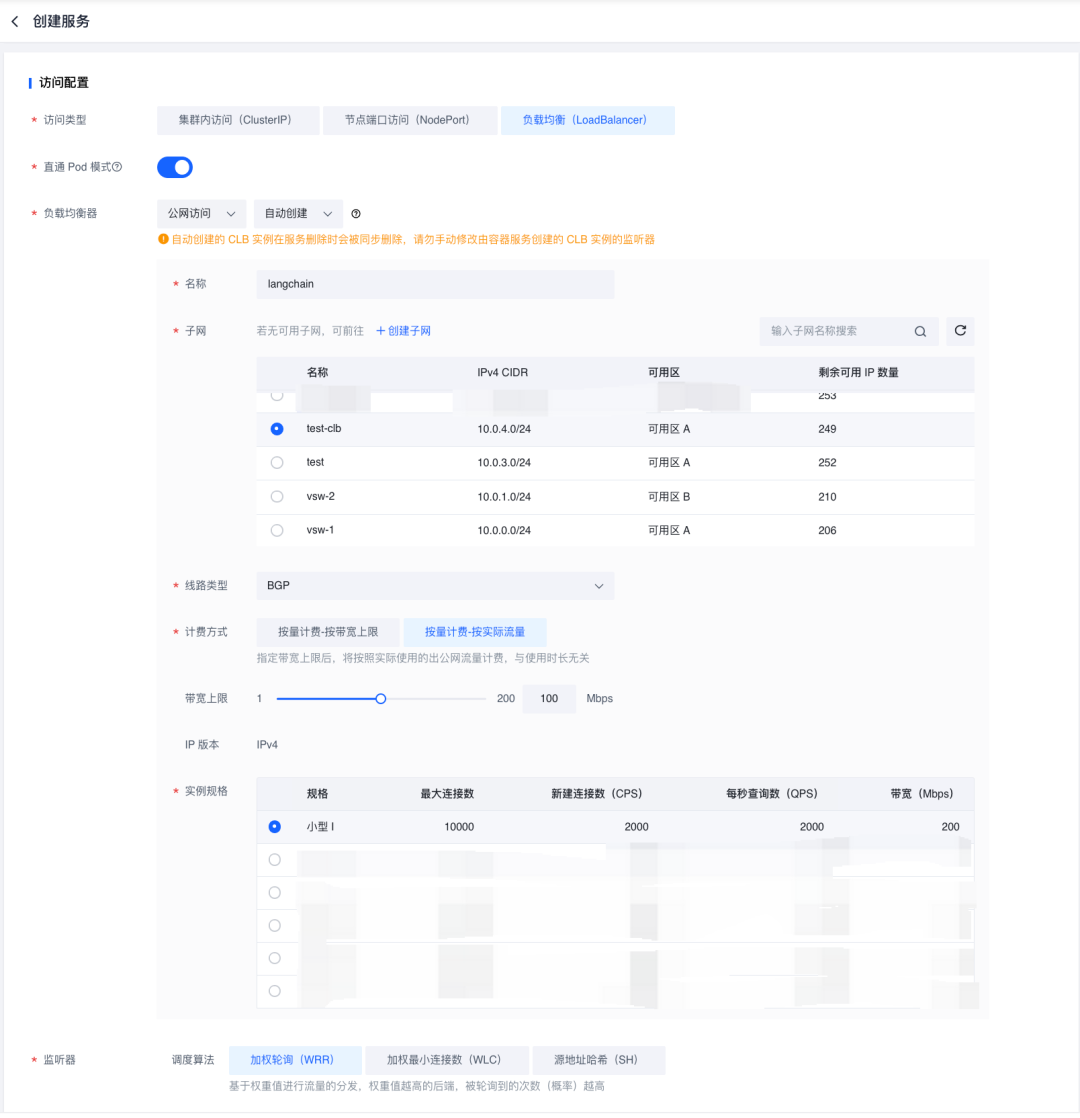Refresh the subnet list
Screen dimensions: 1080x1118
point(960,331)
